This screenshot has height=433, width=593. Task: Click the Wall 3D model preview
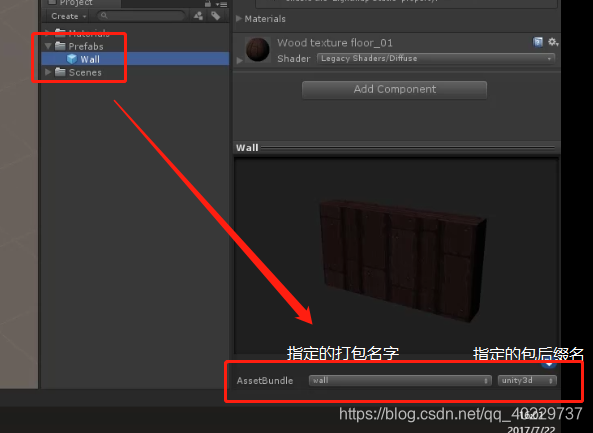(x=403, y=260)
